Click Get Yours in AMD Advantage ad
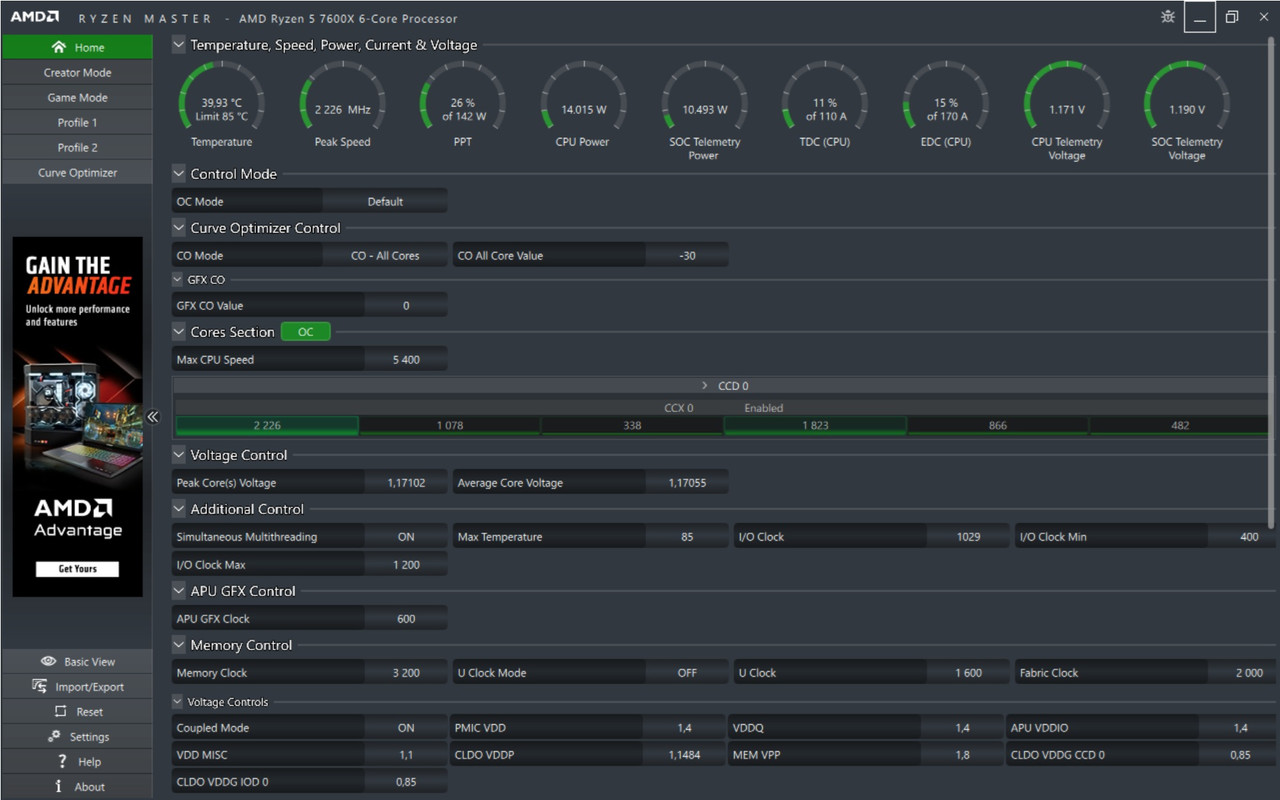This screenshot has width=1280, height=800. coord(77,569)
